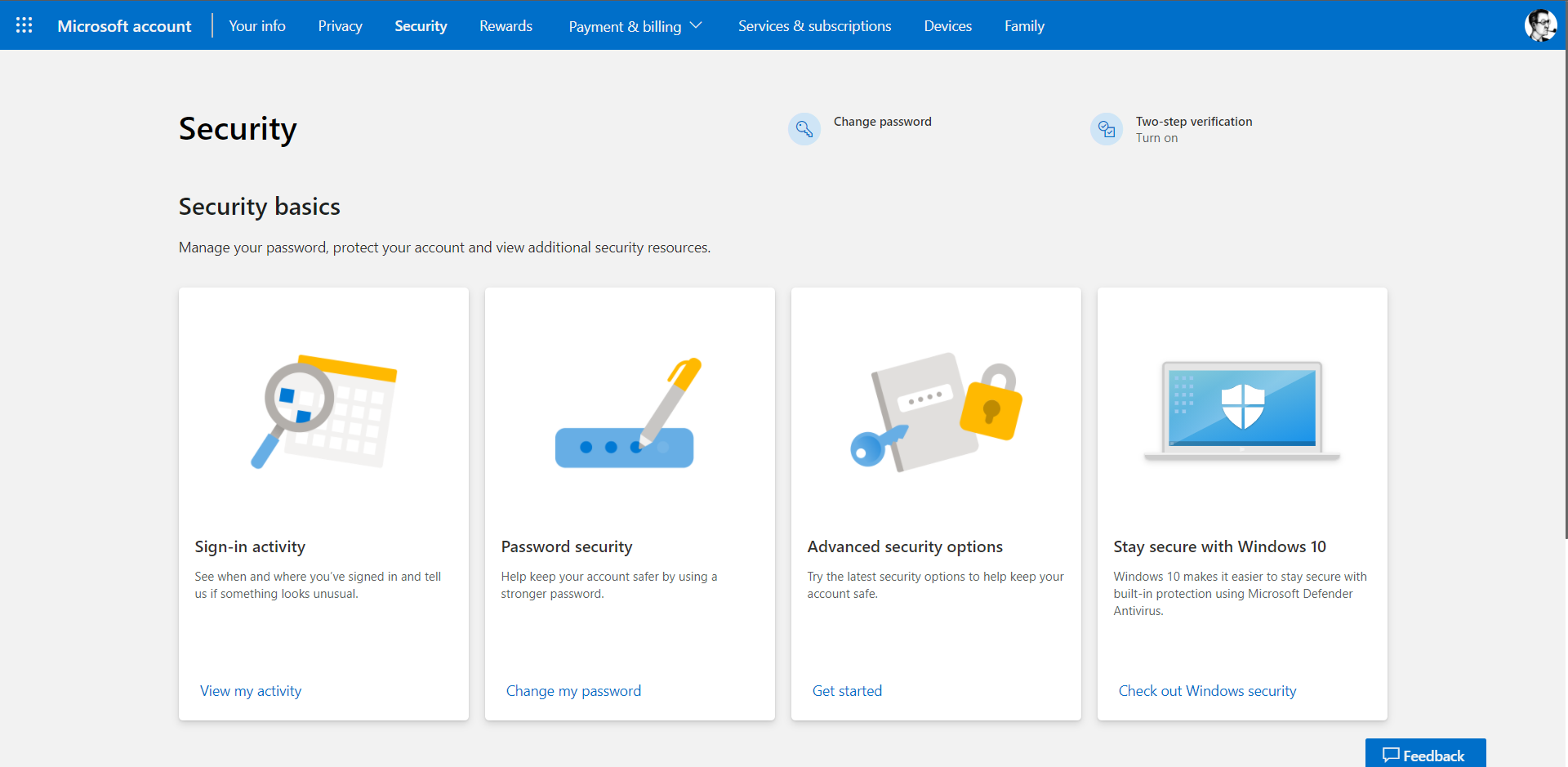1568x767 pixels.
Task: Click the Sign-in activity card title
Action: [x=250, y=546]
